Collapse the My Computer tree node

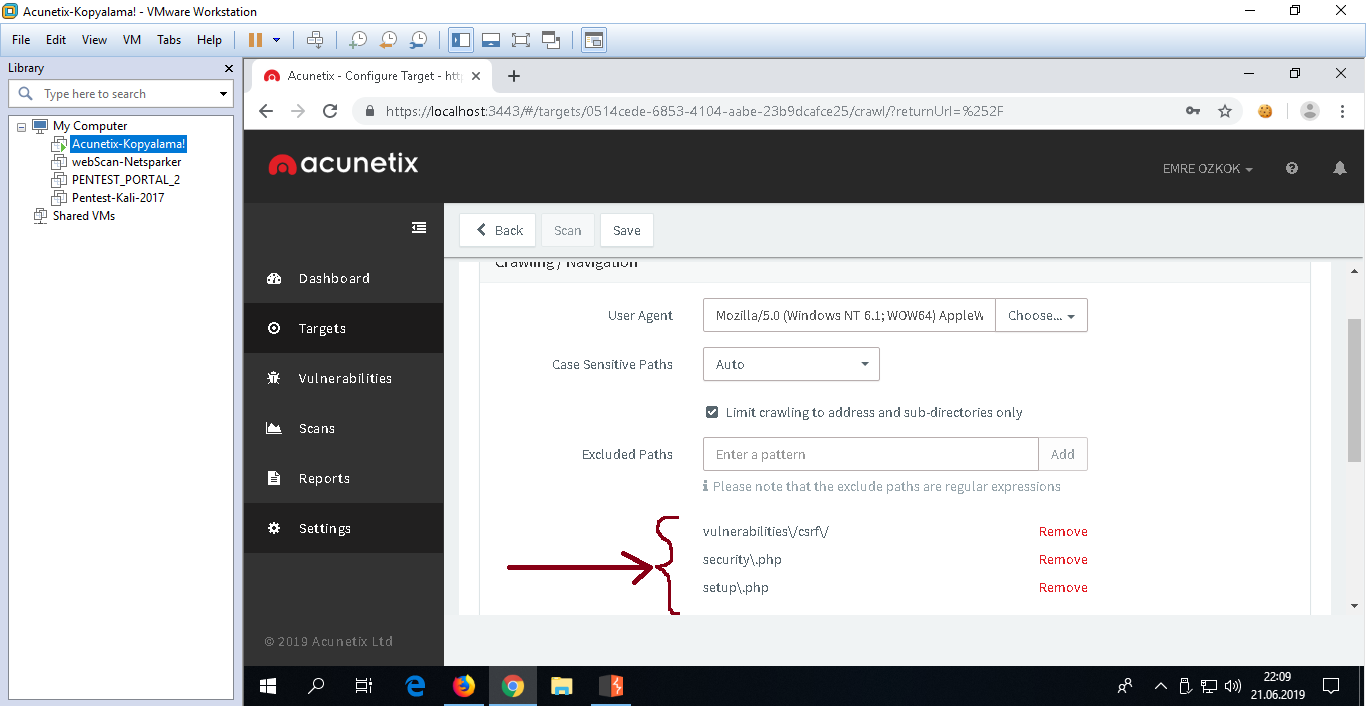point(22,126)
